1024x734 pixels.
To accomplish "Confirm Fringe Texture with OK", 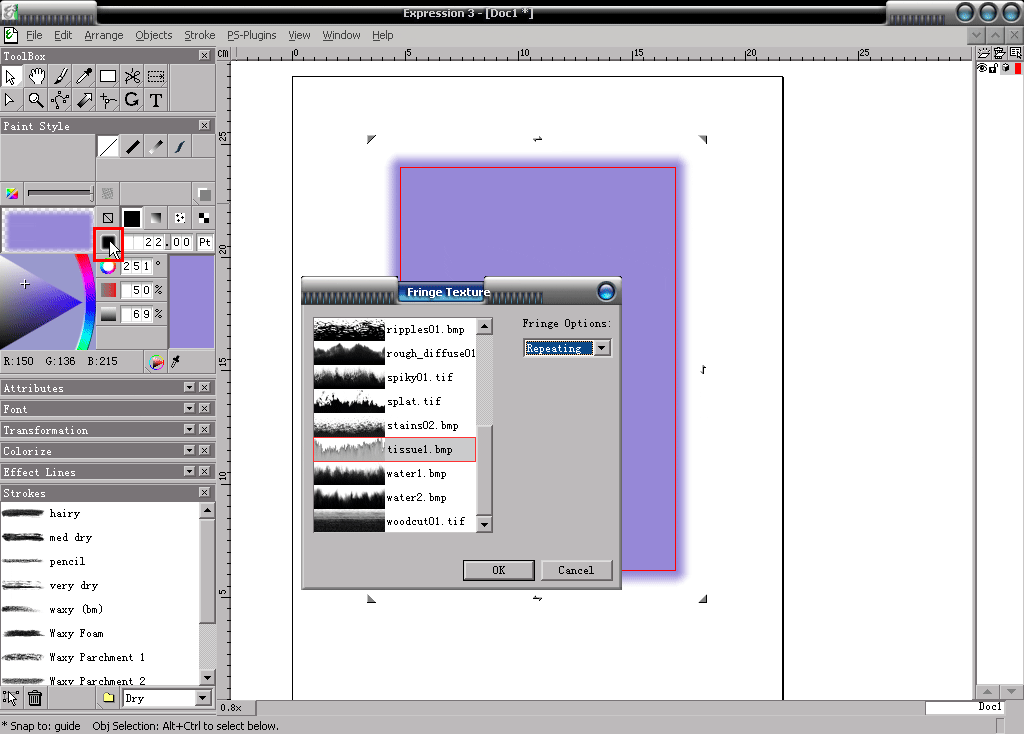I will click(498, 570).
